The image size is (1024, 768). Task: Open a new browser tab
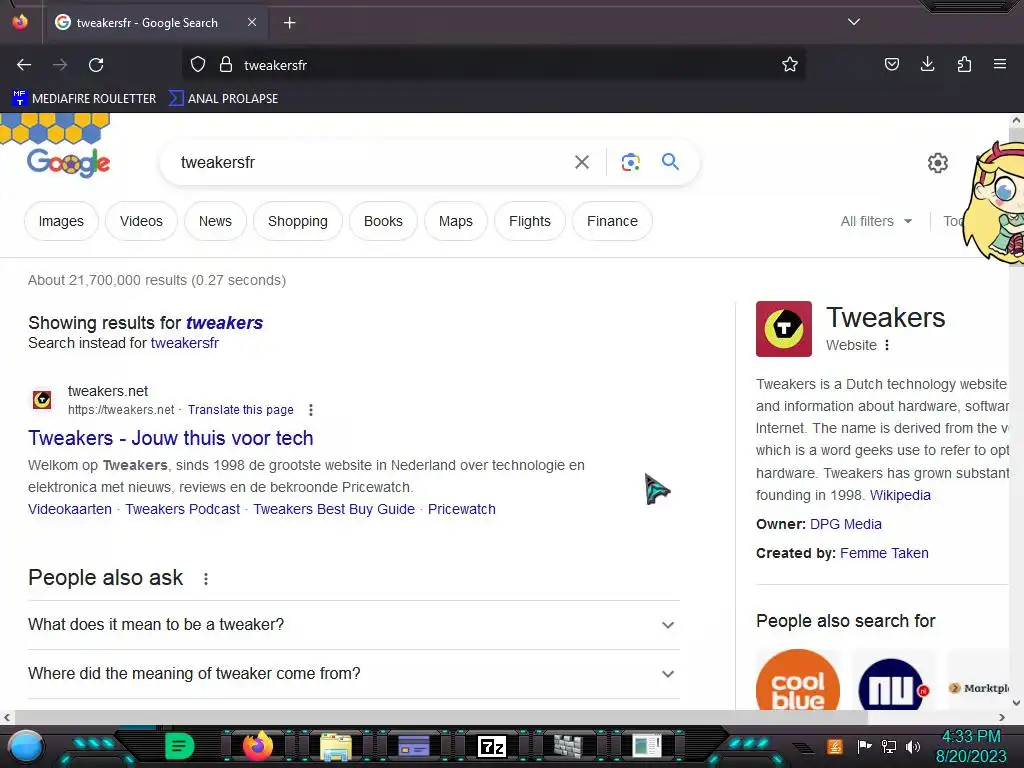(x=289, y=23)
